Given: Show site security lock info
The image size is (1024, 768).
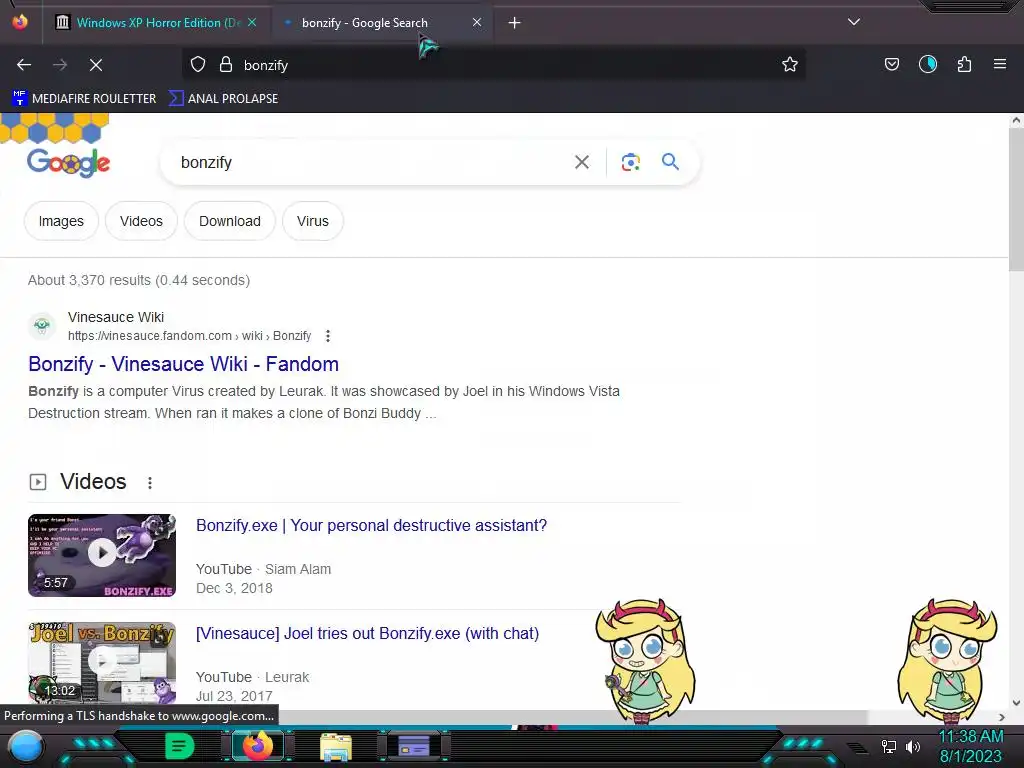Looking at the screenshot, I should coord(226,65).
